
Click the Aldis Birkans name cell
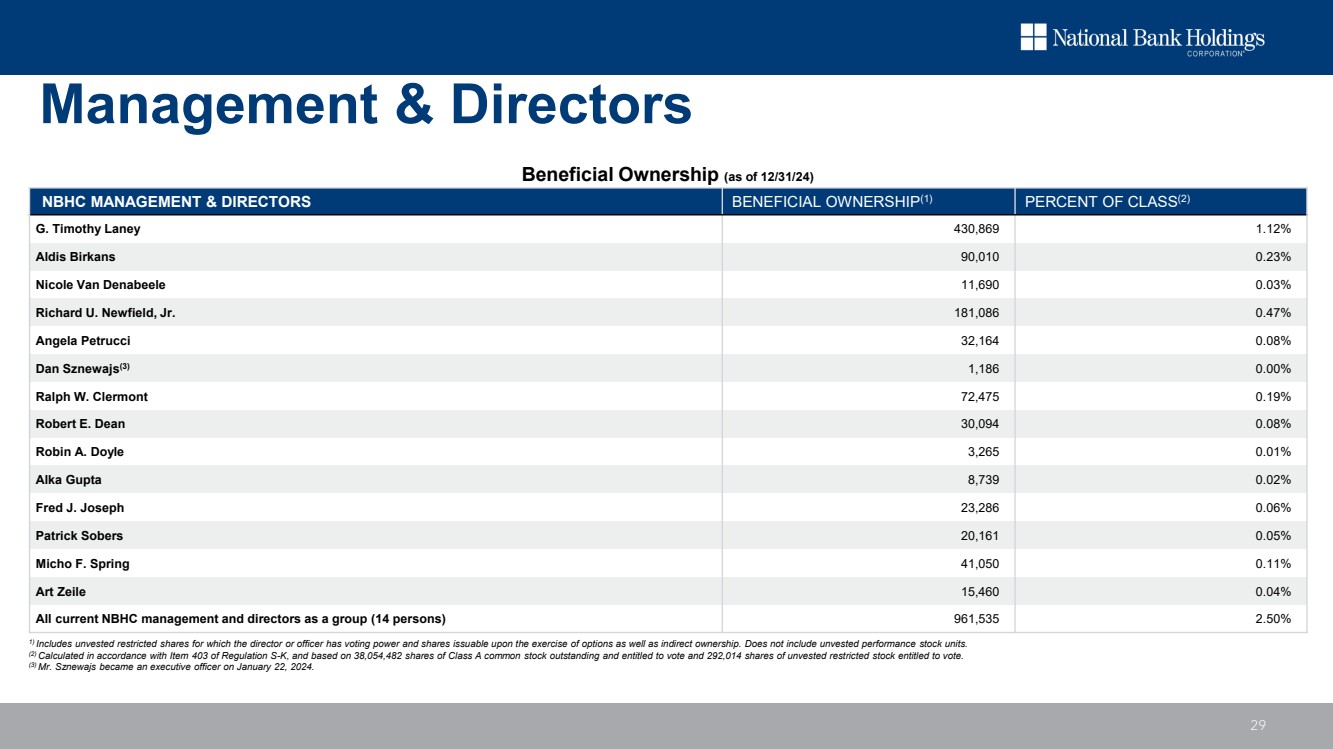[78, 257]
